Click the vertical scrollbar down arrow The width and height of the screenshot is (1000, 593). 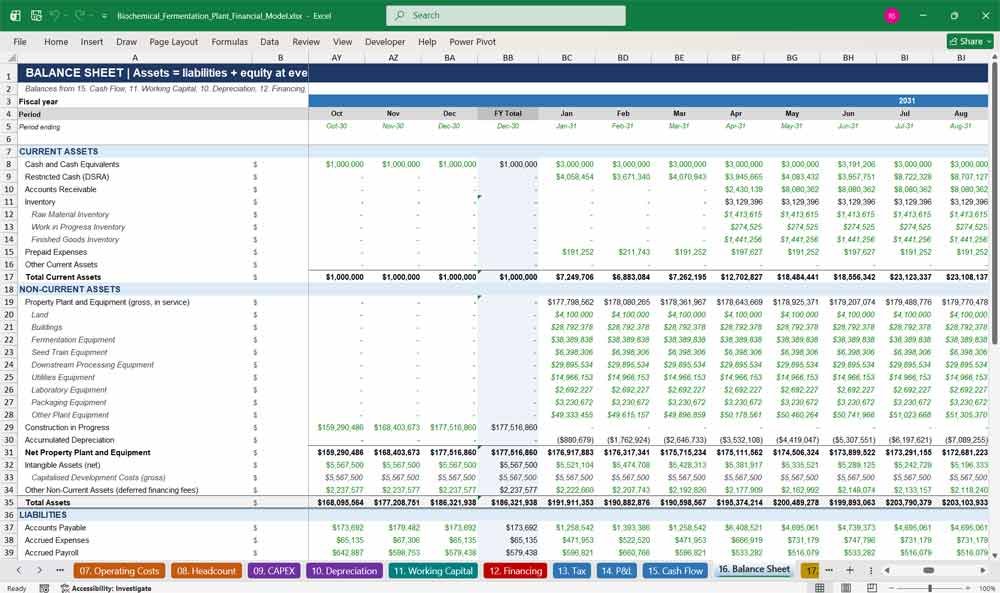[x=994, y=555]
